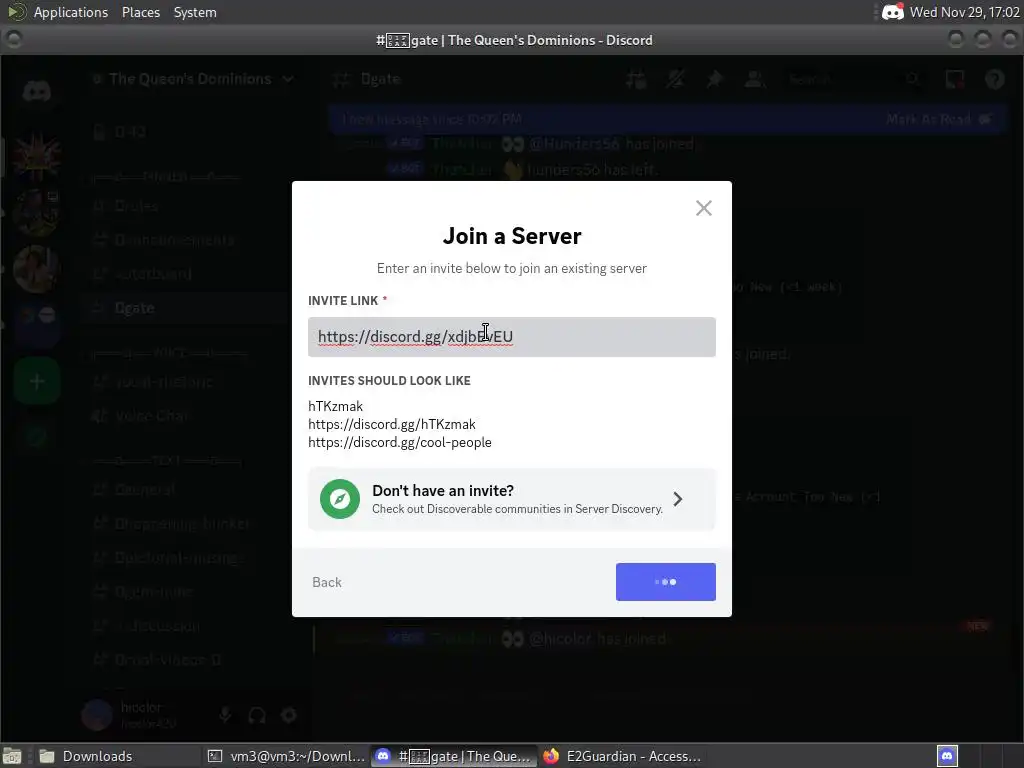Open the Places menu

coord(140,12)
